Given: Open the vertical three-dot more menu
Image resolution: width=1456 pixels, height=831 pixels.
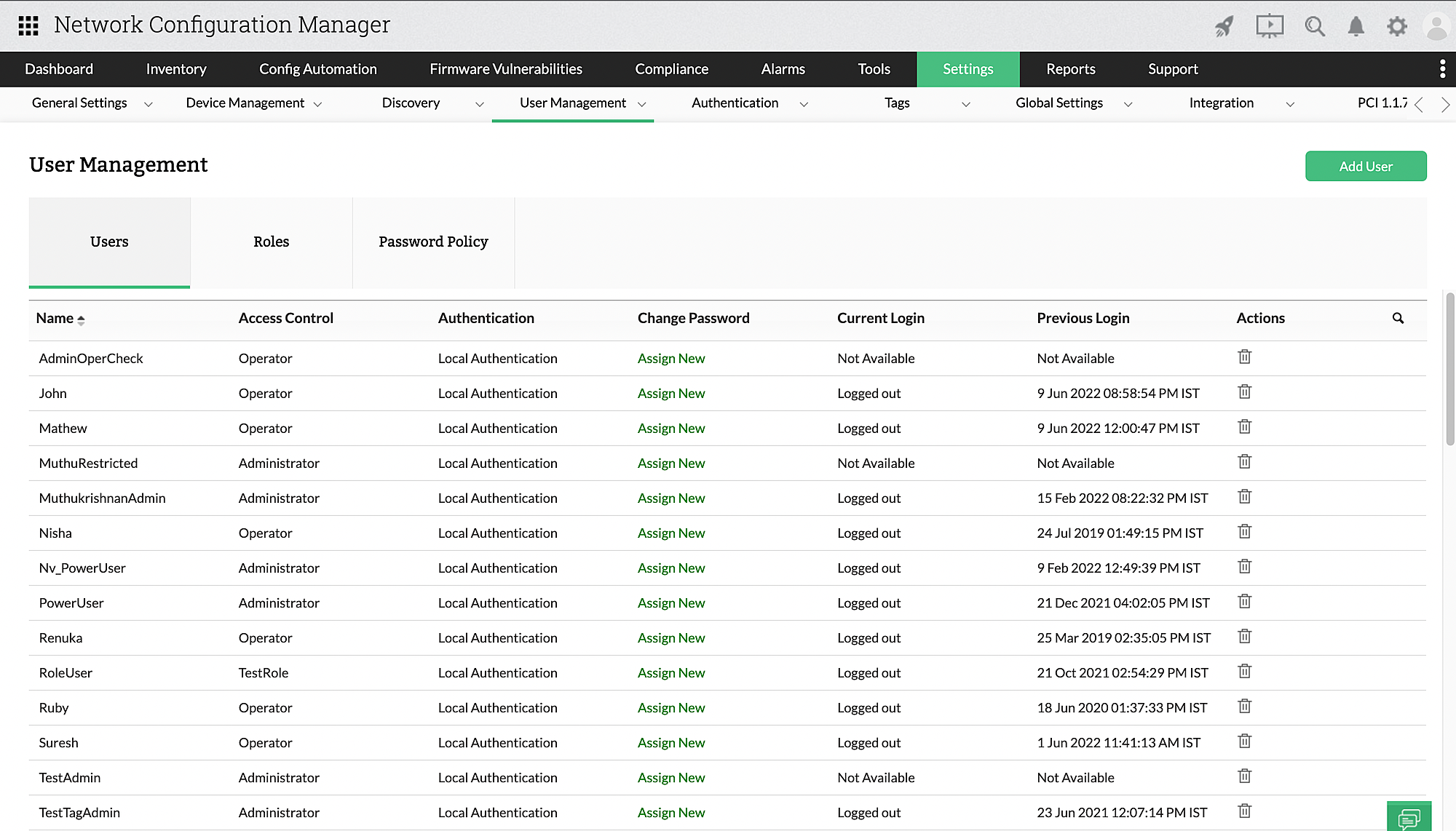Looking at the screenshot, I should [x=1442, y=69].
